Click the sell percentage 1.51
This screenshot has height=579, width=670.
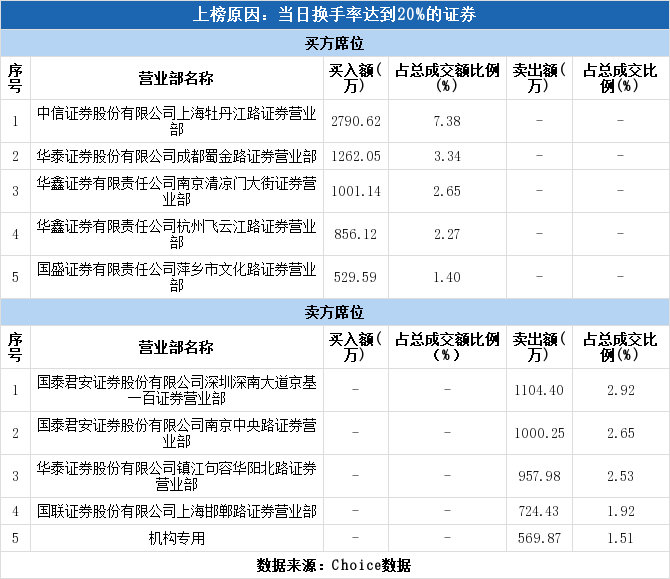[x=620, y=538]
